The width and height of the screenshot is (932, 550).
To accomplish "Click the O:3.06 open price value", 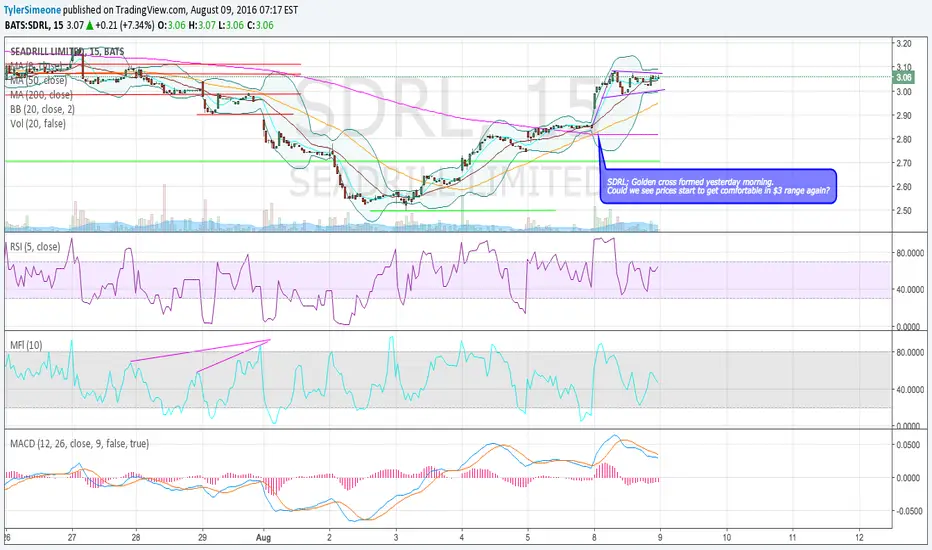I will tap(171, 25).
